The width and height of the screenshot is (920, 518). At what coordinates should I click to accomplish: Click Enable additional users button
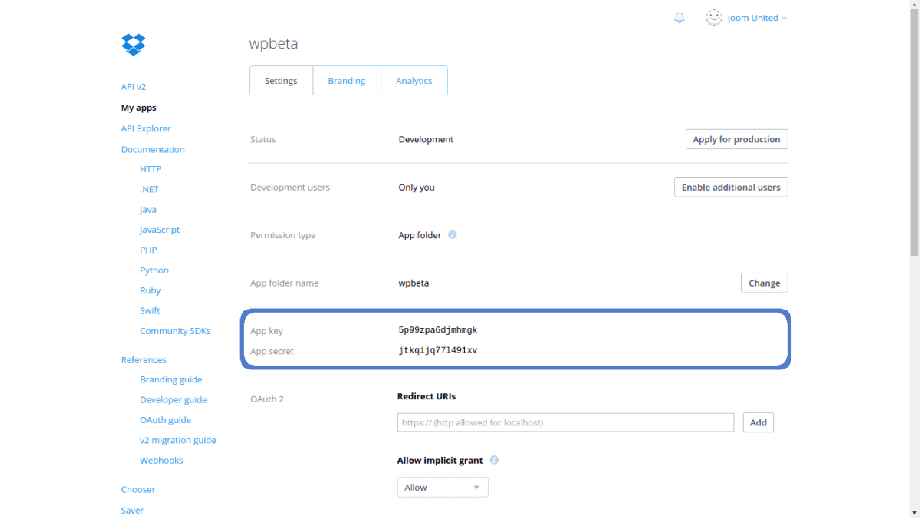(x=730, y=187)
